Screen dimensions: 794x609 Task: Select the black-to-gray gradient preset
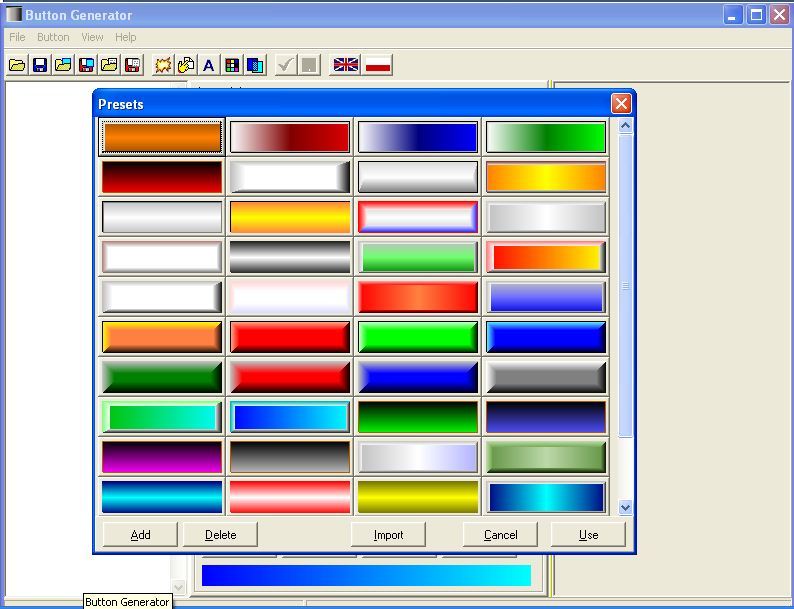pos(290,457)
